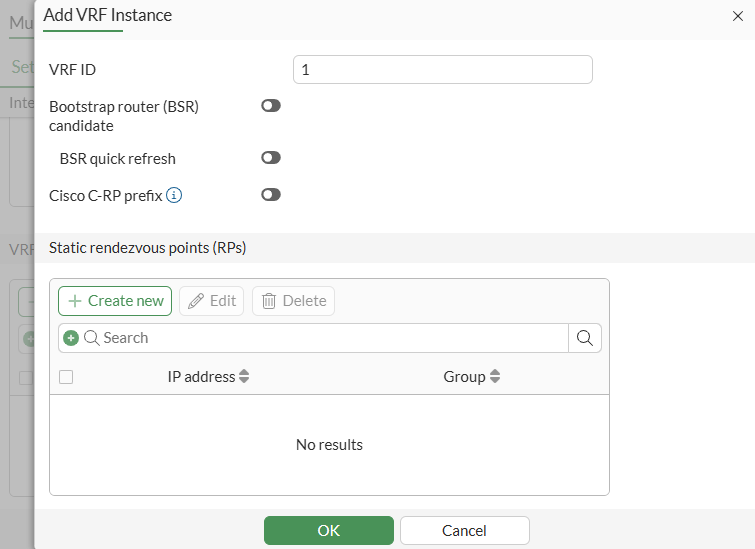
Task: Click the Edit pencil button
Action: pos(211,301)
